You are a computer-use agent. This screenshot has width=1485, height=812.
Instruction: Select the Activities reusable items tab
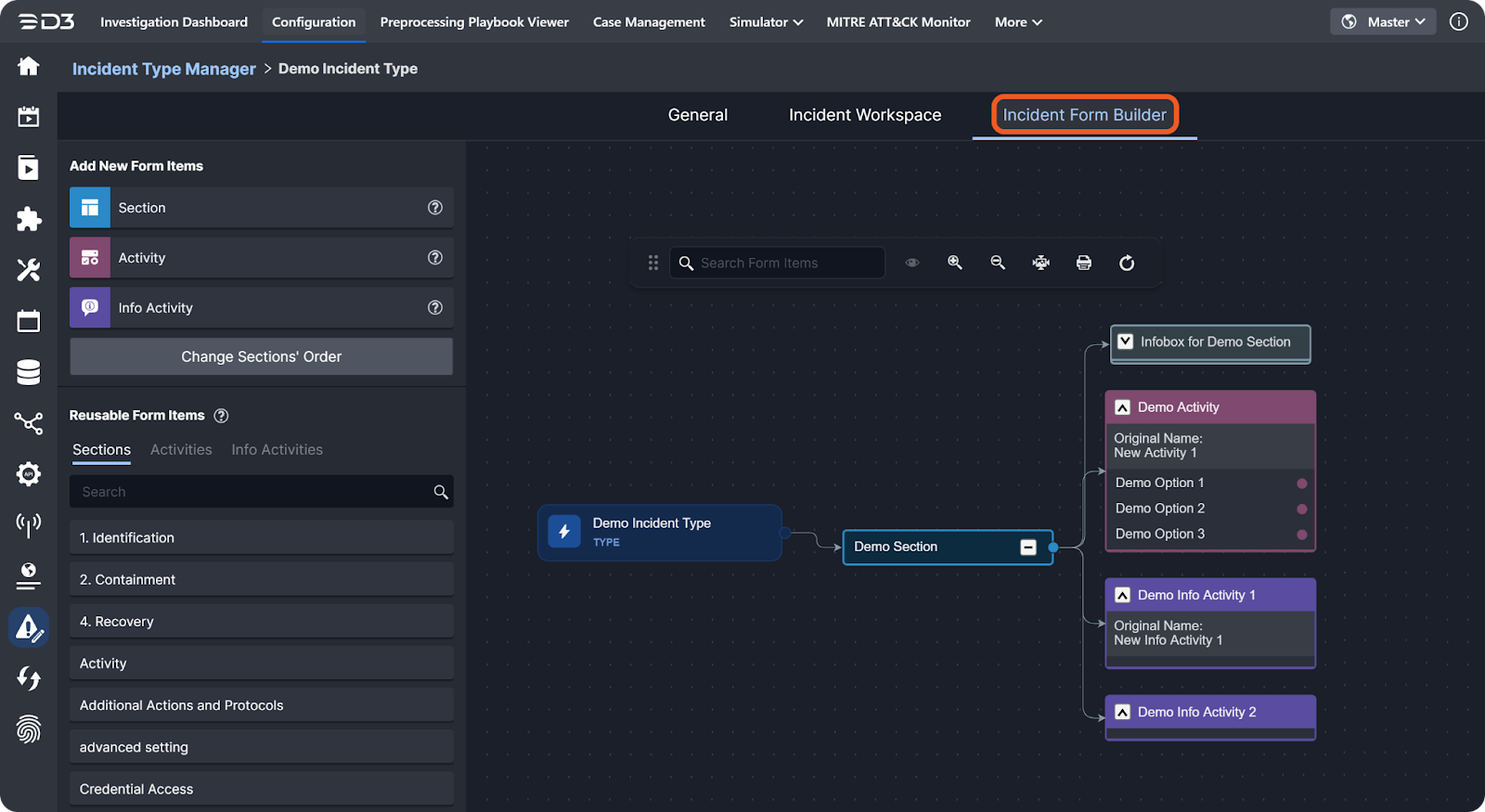point(181,450)
